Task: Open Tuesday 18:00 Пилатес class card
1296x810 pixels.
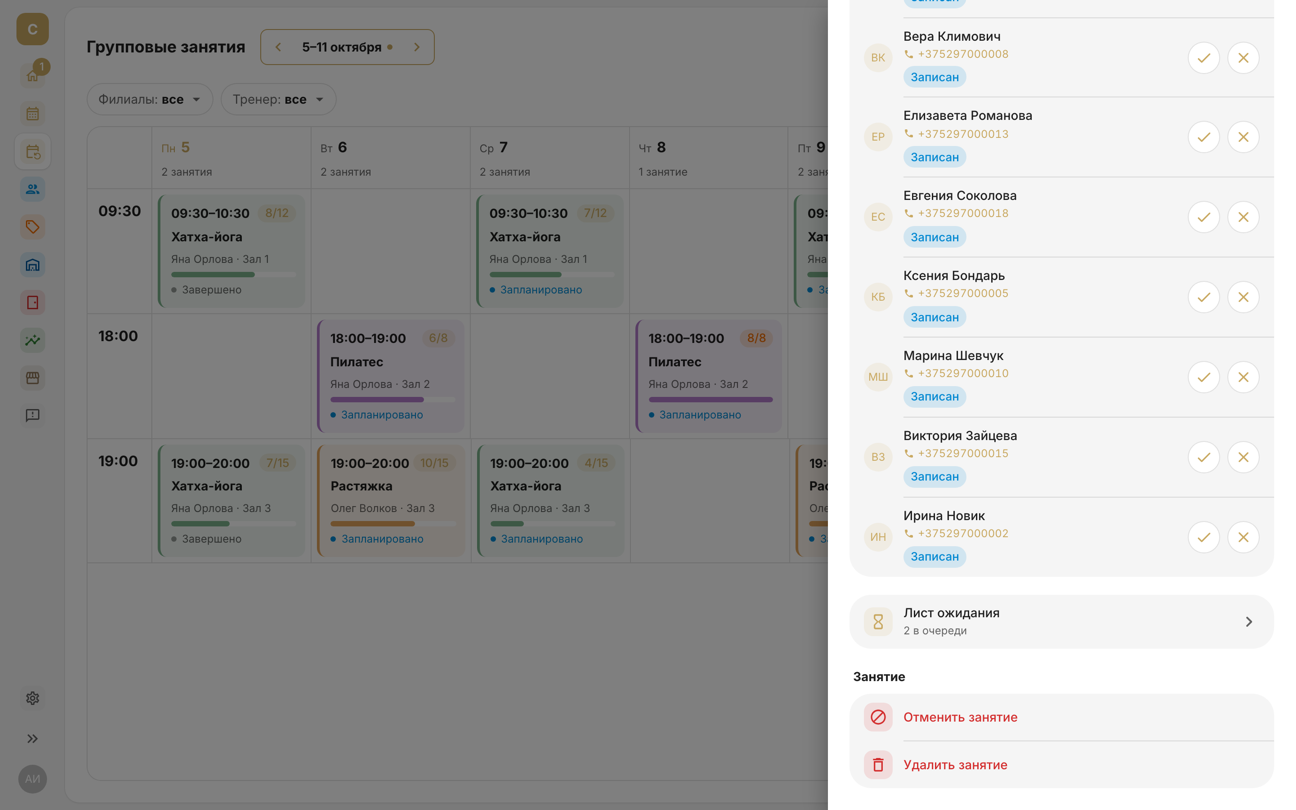Action: tap(391, 376)
